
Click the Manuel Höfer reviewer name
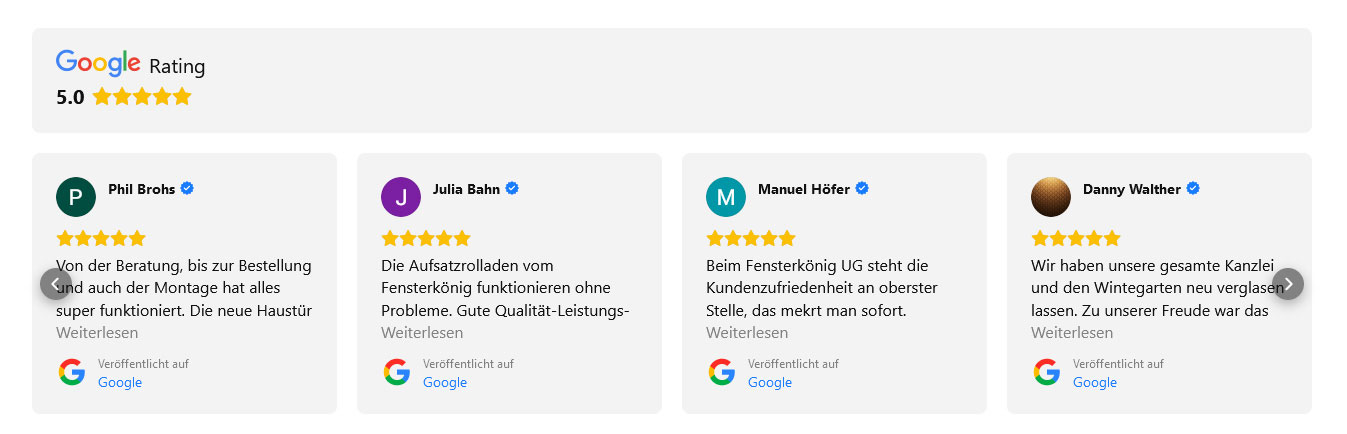804,189
